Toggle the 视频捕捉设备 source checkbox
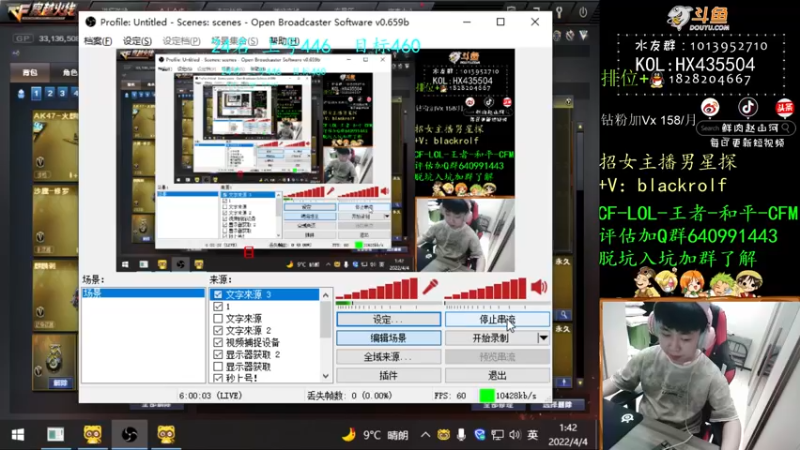This screenshot has height=450, width=800. [x=218, y=342]
